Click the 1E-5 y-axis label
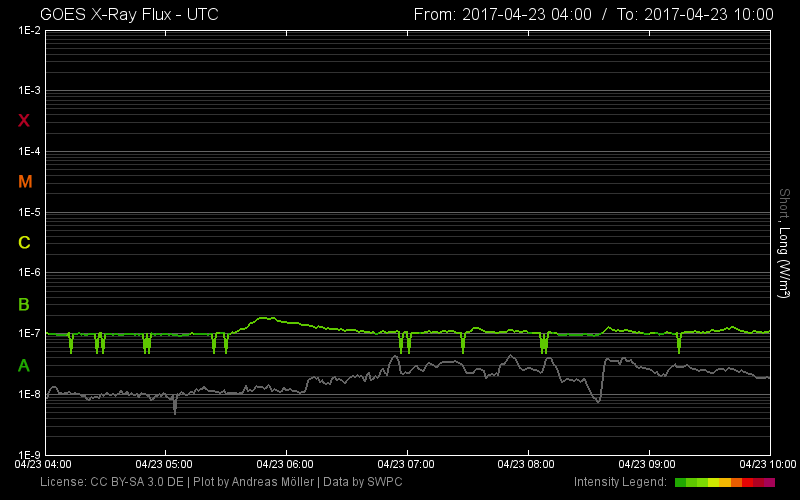 pos(29,212)
